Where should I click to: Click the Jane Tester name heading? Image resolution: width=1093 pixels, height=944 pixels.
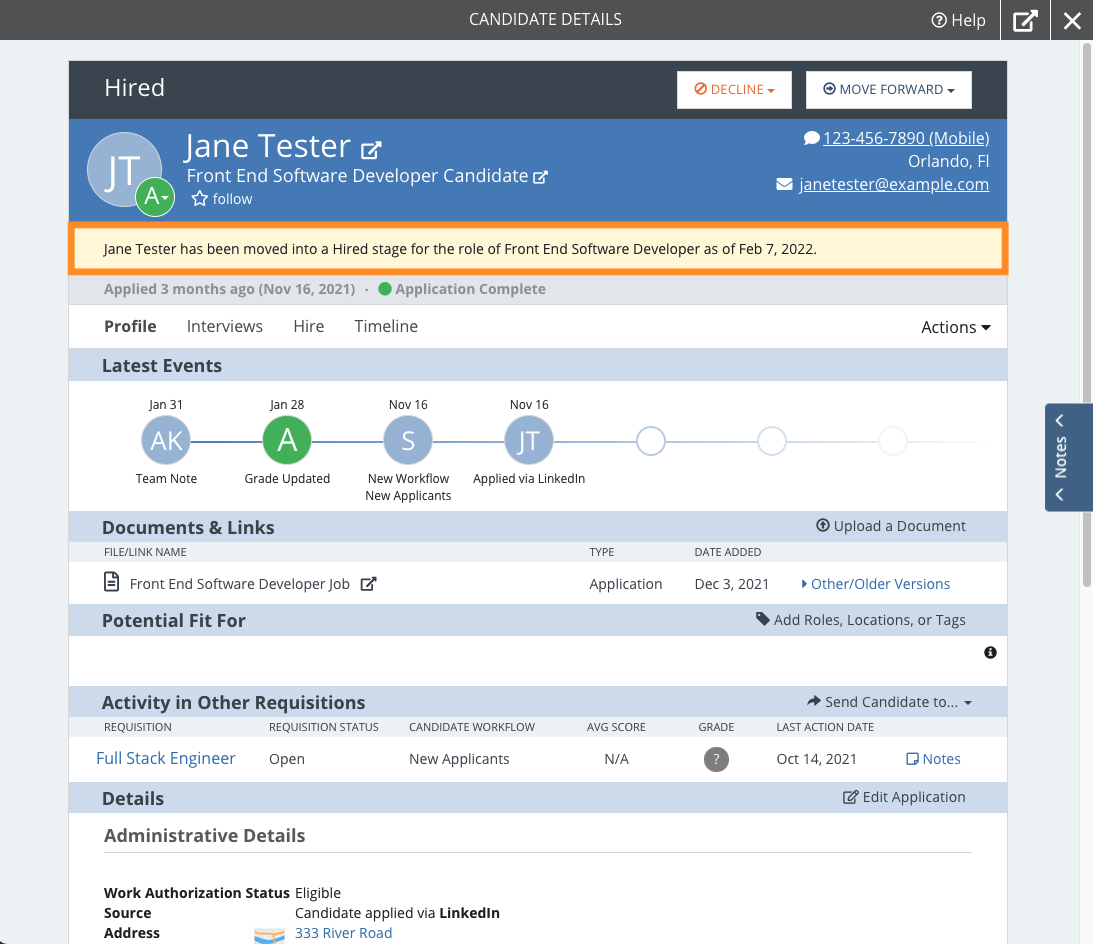[268, 147]
